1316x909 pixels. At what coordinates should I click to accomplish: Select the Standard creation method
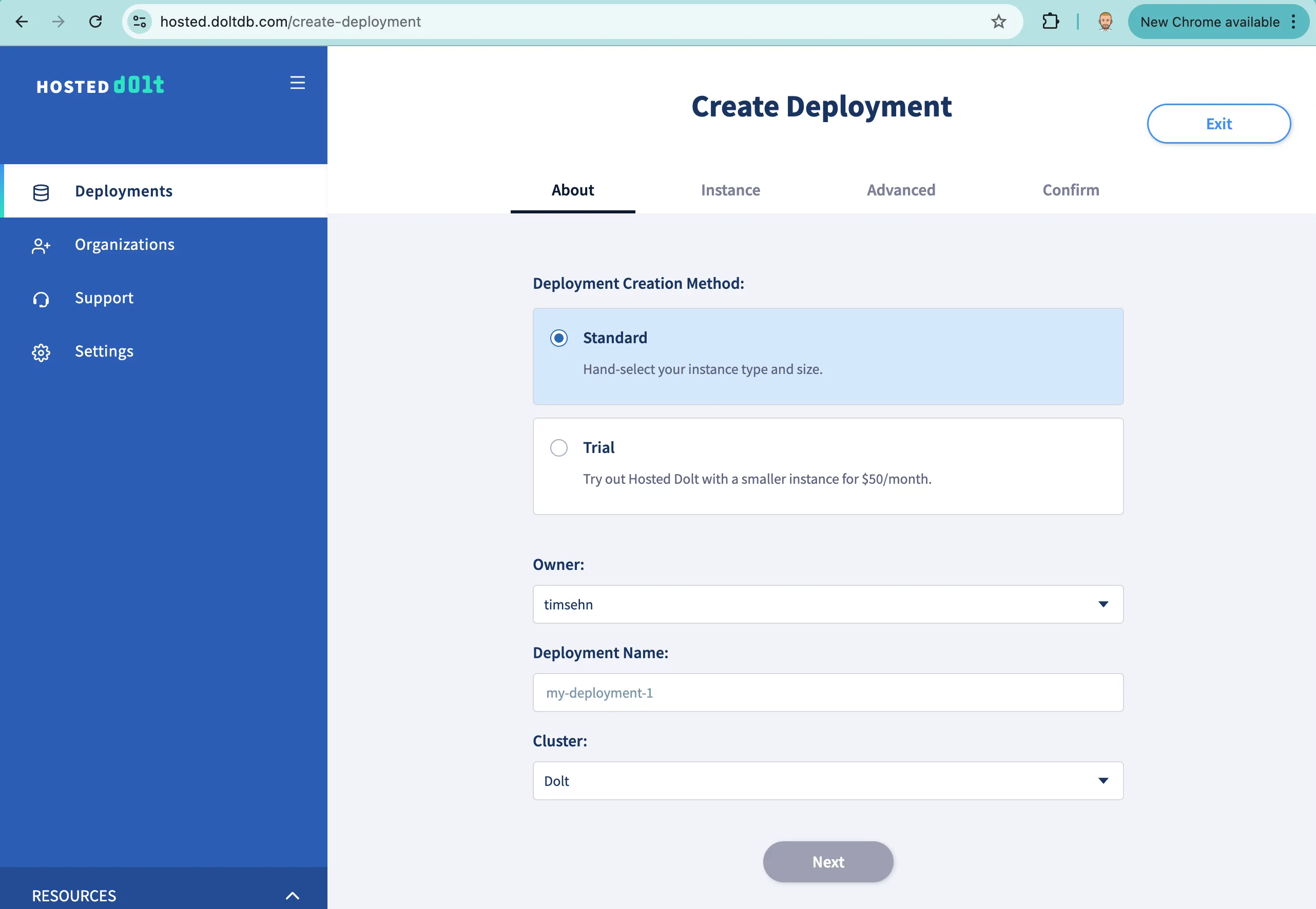(x=559, y=338)
